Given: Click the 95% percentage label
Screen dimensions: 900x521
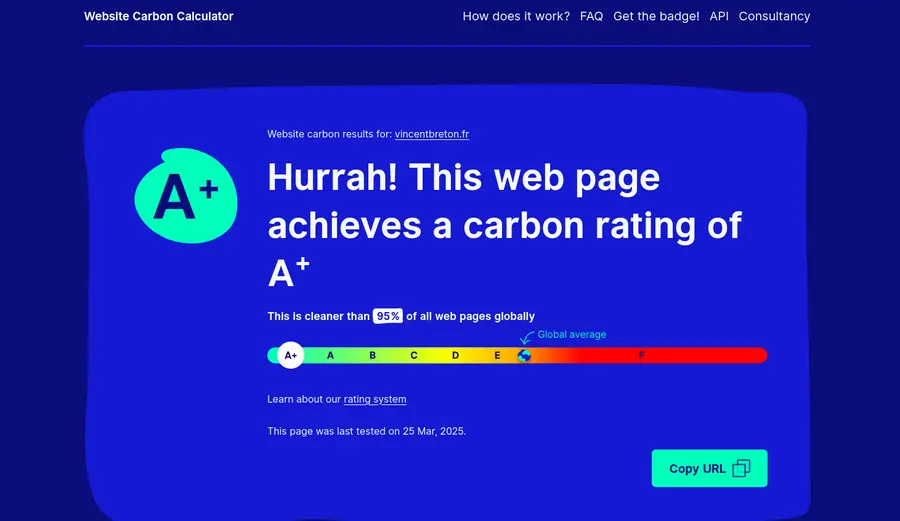Looking at the screenshot, I should 387,316.
